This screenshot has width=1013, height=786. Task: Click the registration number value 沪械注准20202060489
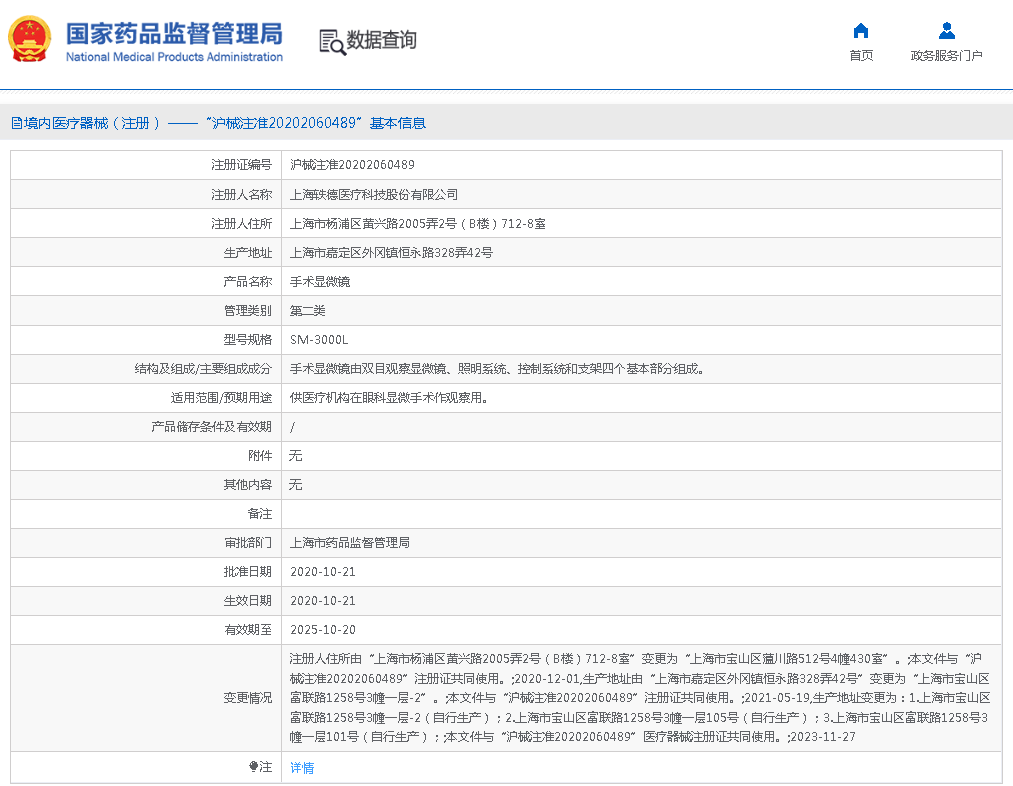[352, 165]
